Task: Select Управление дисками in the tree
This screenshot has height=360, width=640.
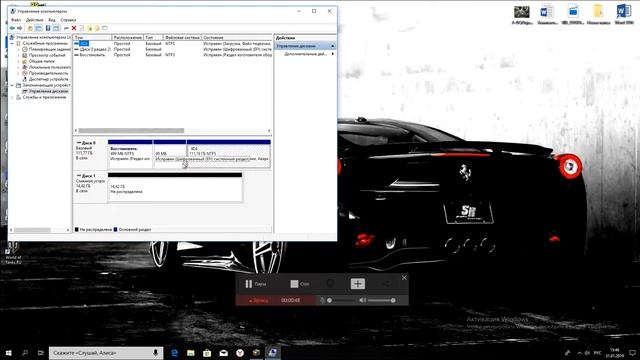Action: tap(45, 91)
